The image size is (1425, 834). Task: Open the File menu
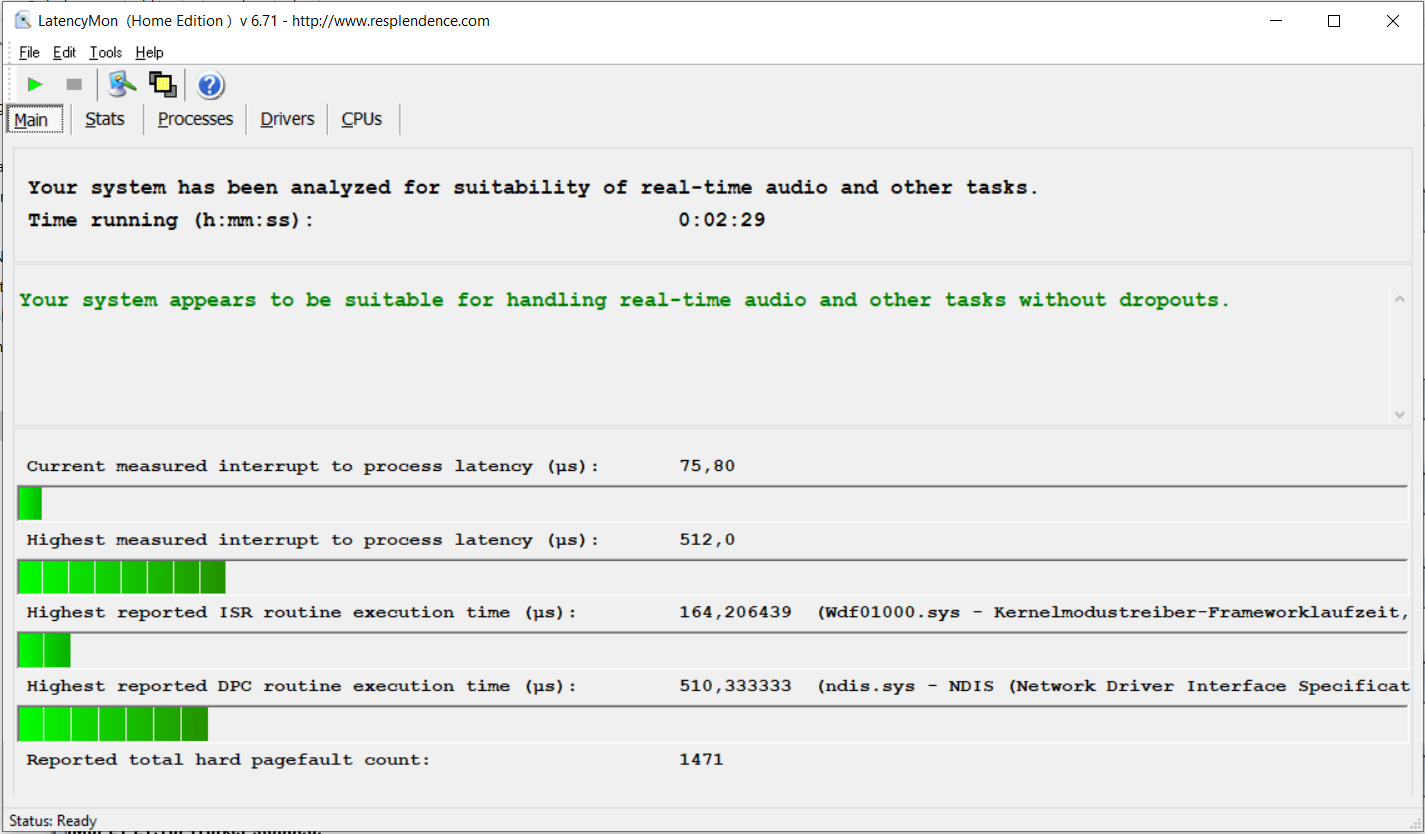(x=29, y=52)
